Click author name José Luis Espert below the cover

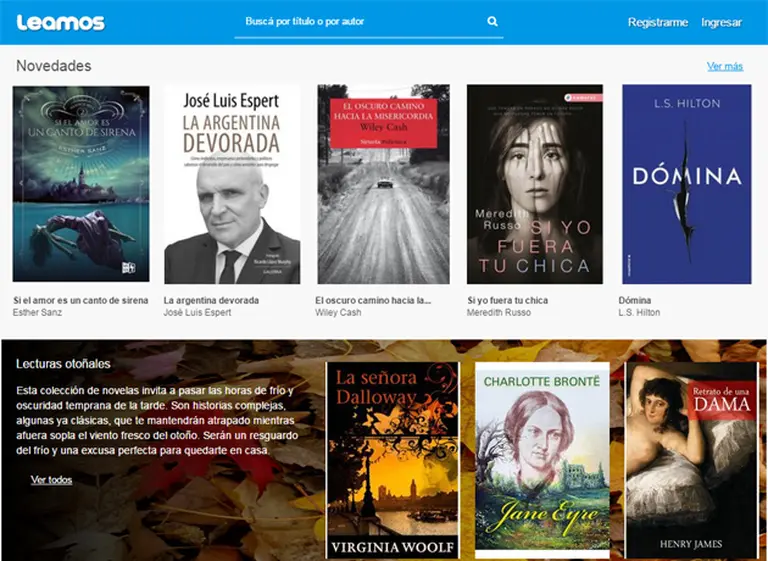tap(197, 313)
